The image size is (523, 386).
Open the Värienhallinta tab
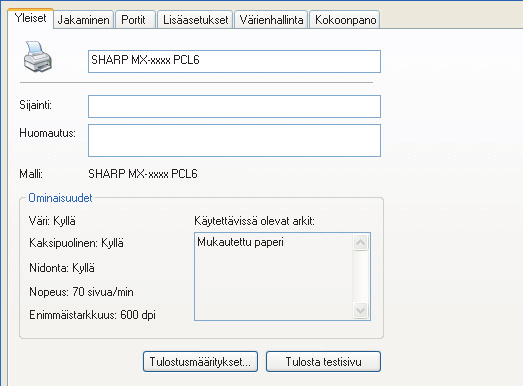click(271, 20)
